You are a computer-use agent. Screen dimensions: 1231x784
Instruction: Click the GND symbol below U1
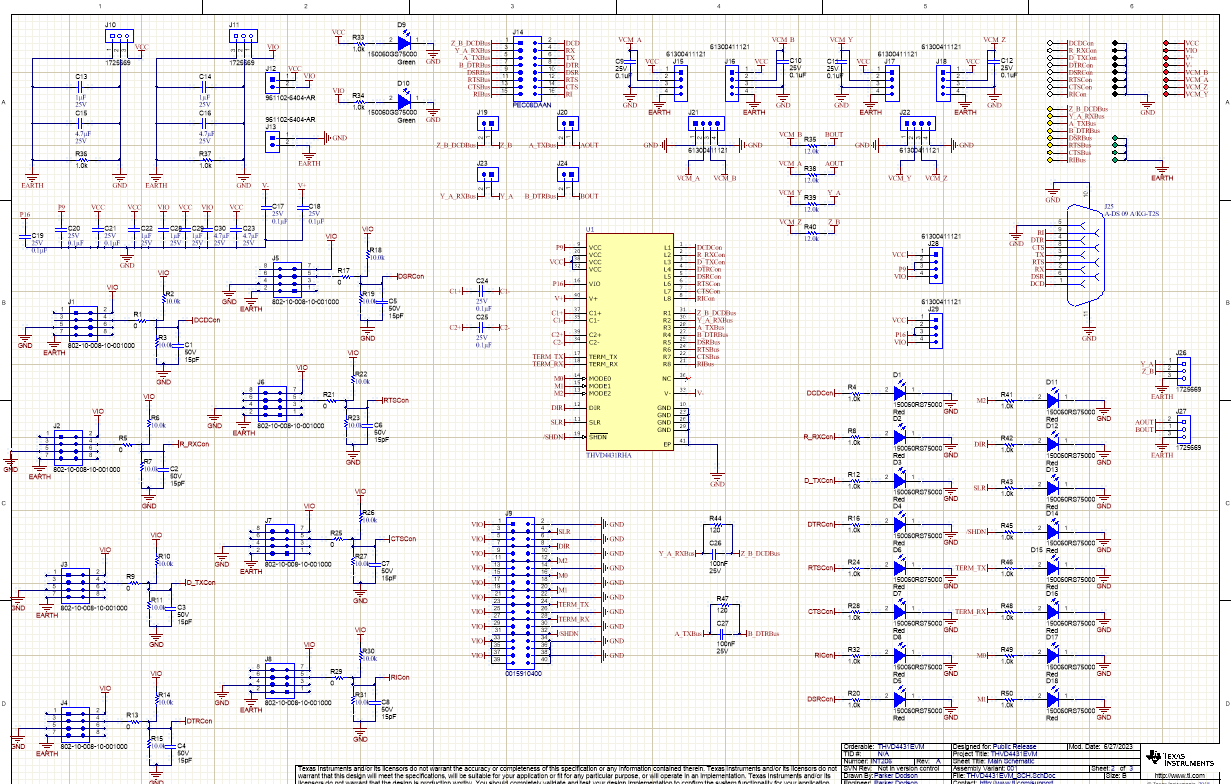[716, 478]
